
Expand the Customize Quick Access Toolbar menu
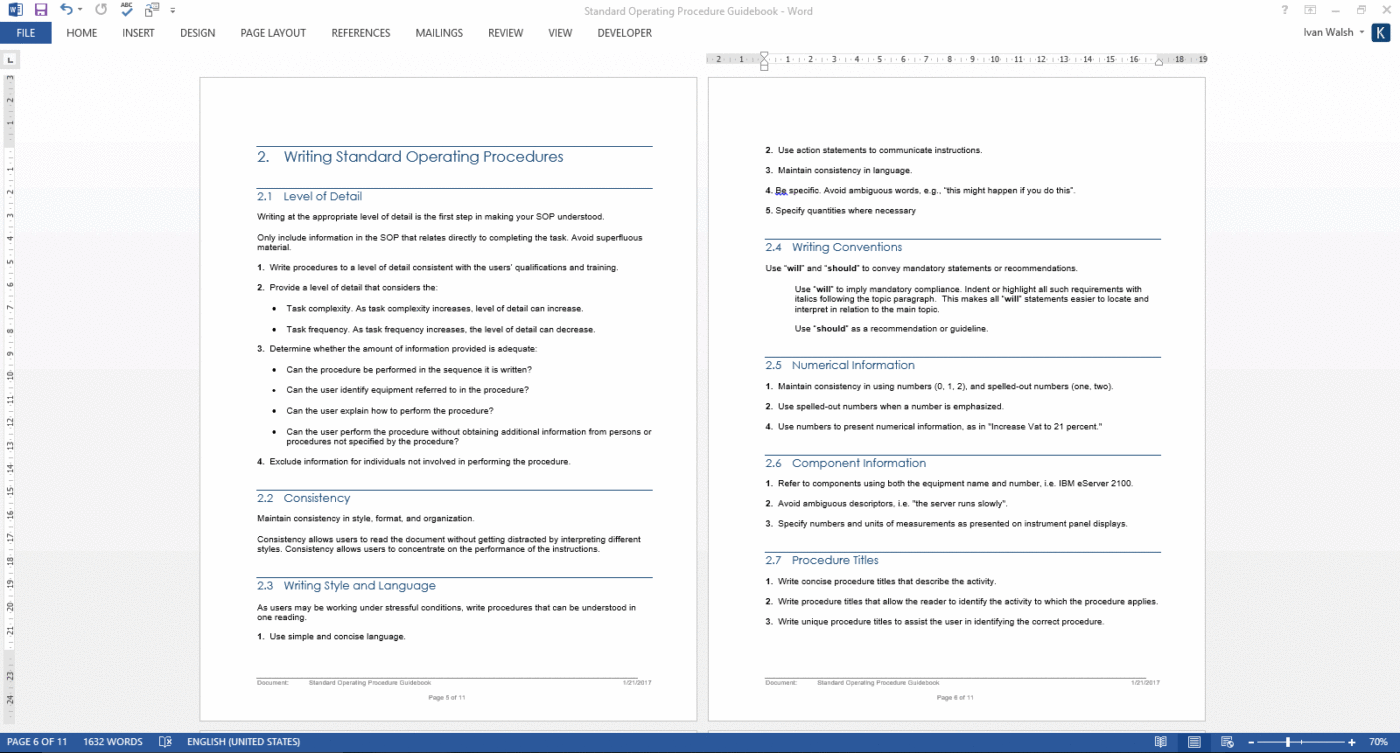pyautogui.click(x=170, y=11)
